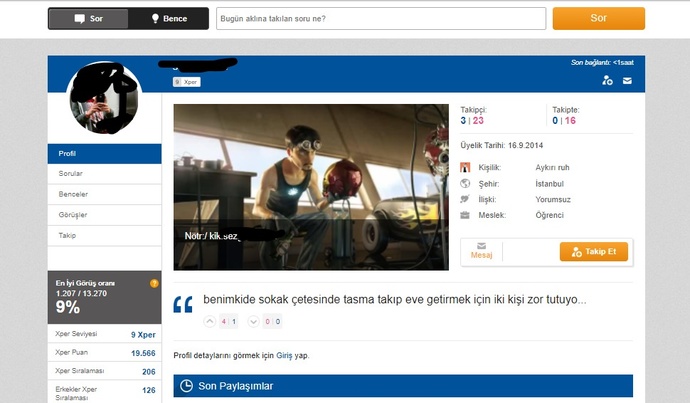The height and width of the screenshot is (403, 690).
Task: Open the Takip sidebar tab
Action: [x=105, y=236]
